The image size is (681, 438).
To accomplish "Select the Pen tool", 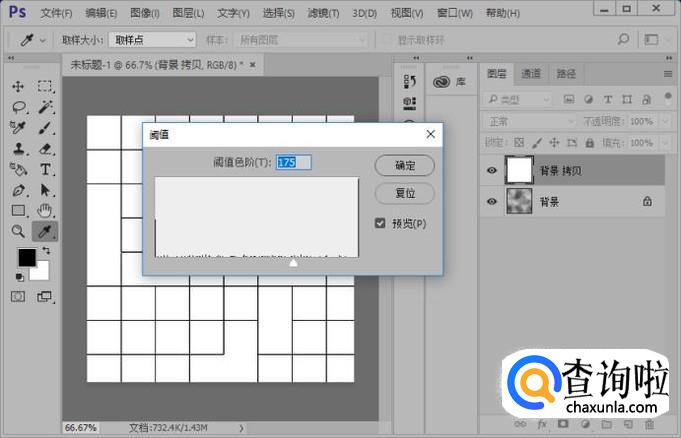I will click(18, 190).
